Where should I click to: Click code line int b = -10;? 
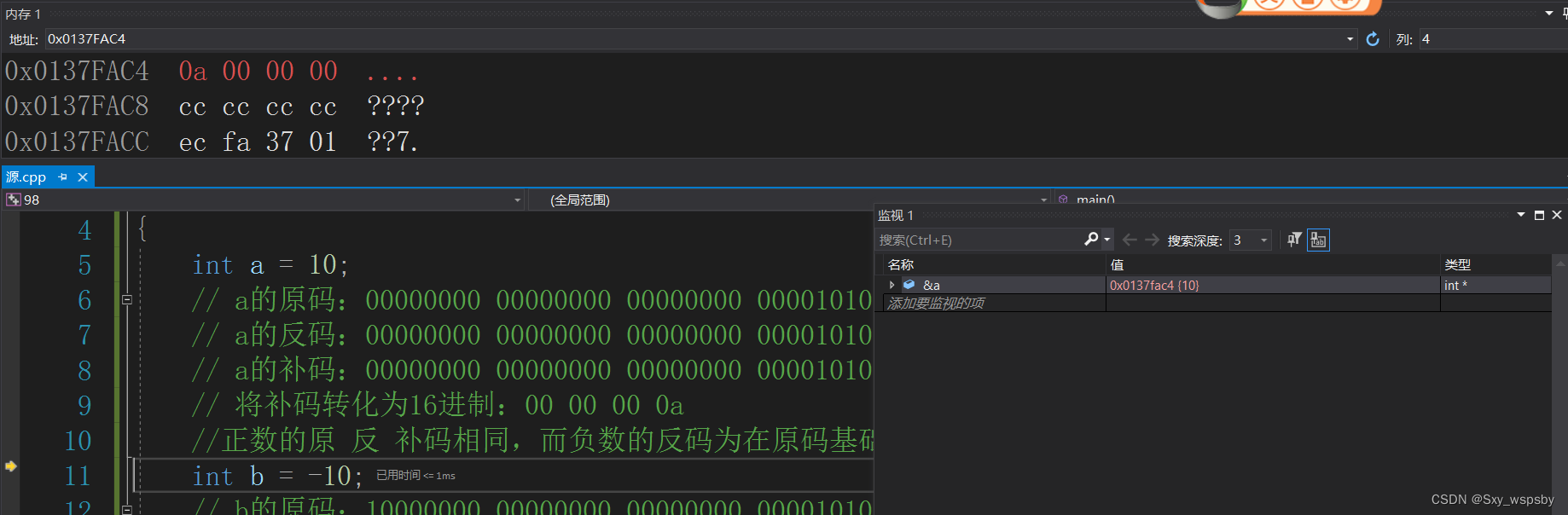pos(278,476)
